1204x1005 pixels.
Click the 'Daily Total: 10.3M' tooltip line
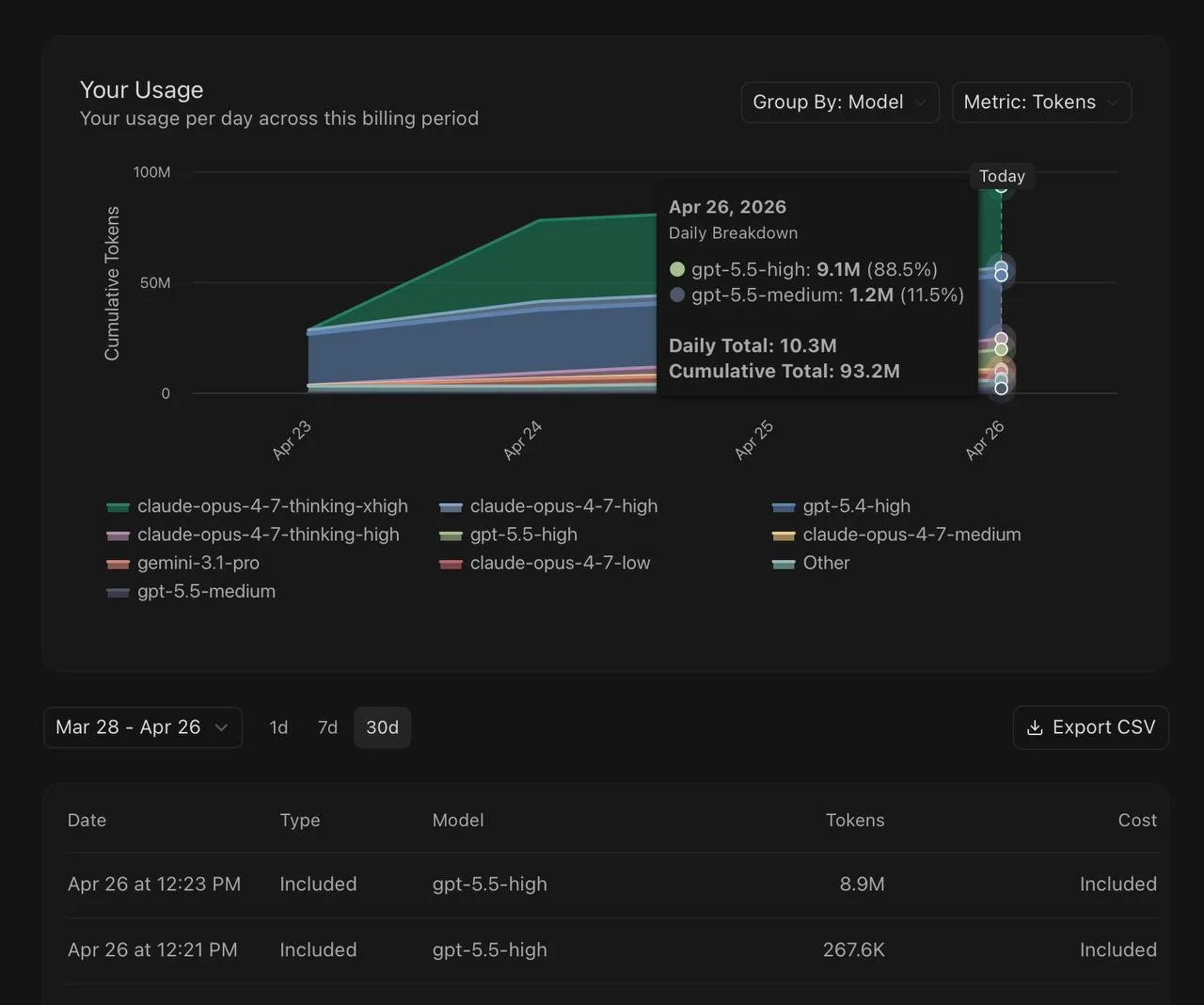[752, 345]
